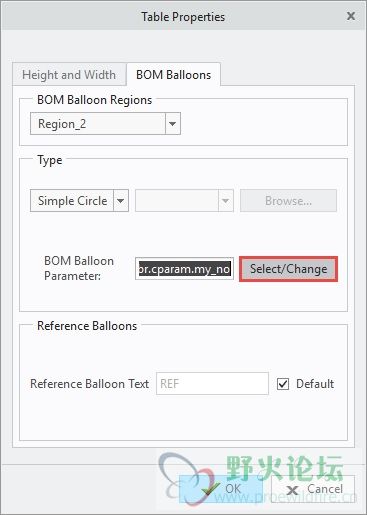Switch to the Height and Width tab
The width and height of the screenshot is (367, 515).
[x=69, y=75]
